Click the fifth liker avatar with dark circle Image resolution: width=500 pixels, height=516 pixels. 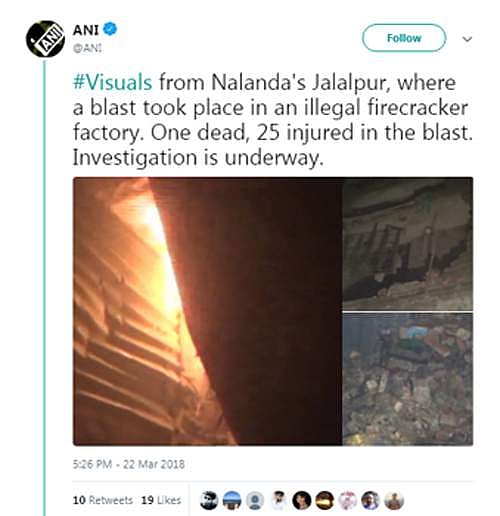tap(302, 500)
